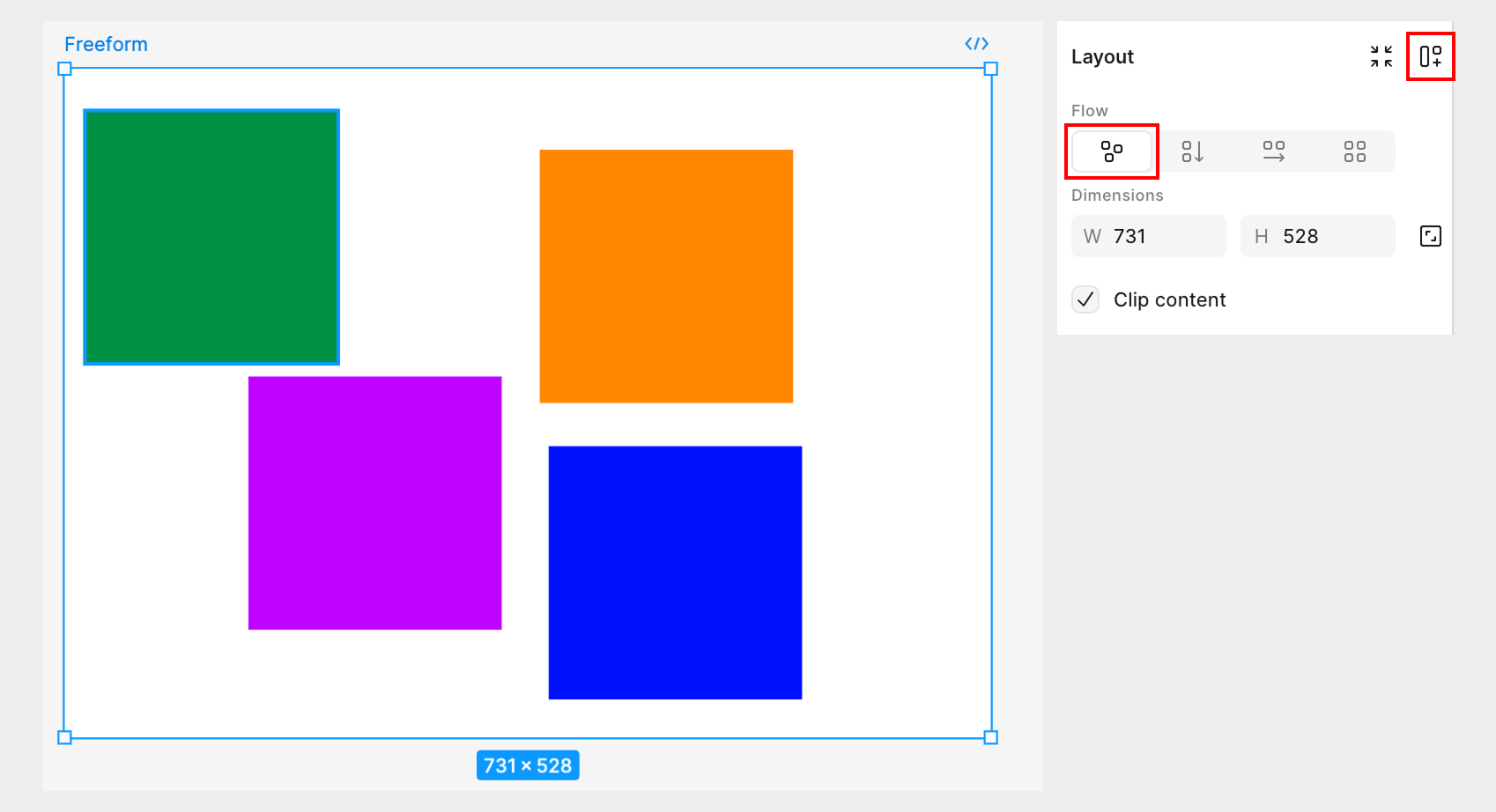The height and width of the screenshot is (812, 1496).
Task: Select the green square on the canvas
Action: (x=211, y=236)
